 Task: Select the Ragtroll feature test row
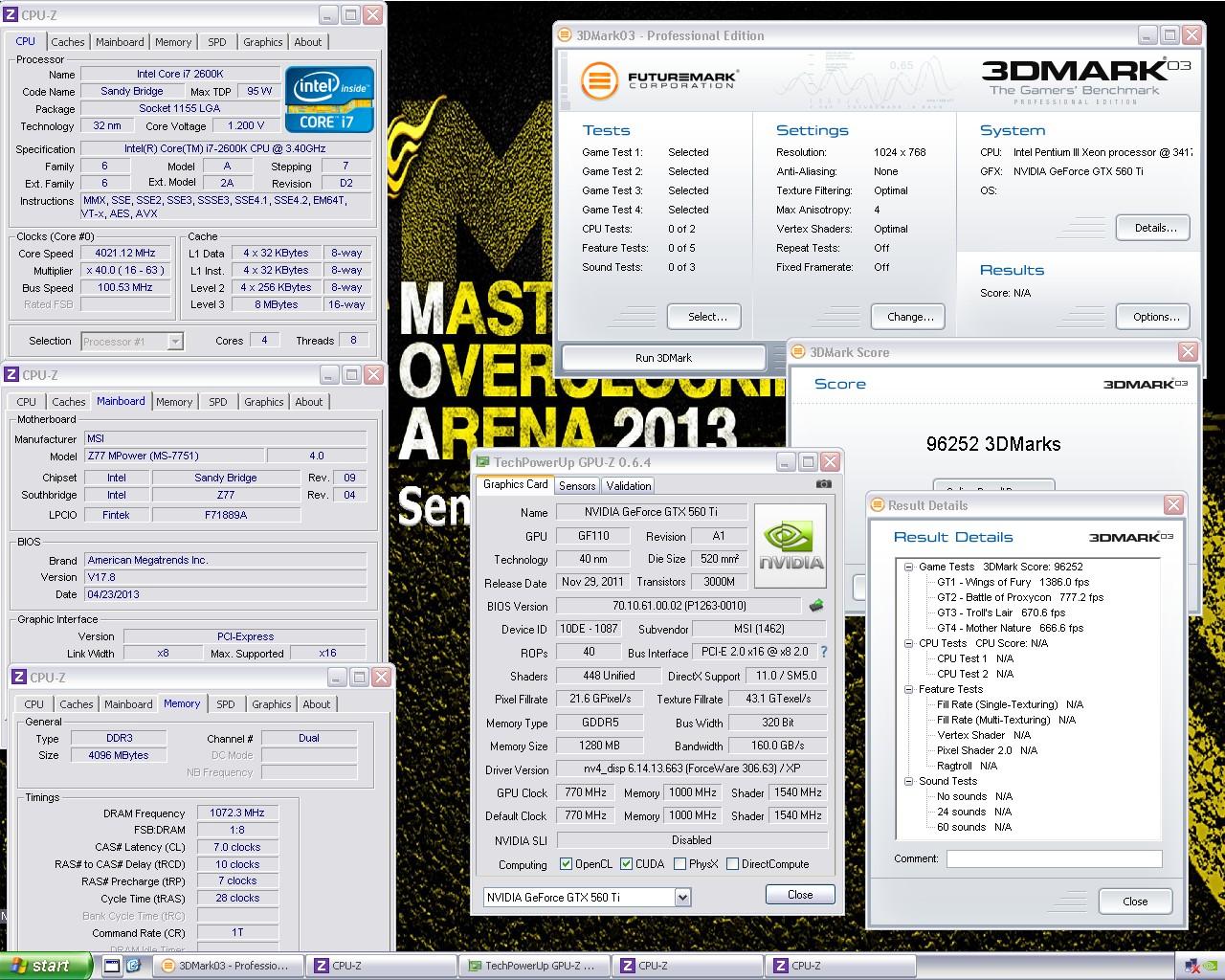pyautogui.click(x=967, y=766)
